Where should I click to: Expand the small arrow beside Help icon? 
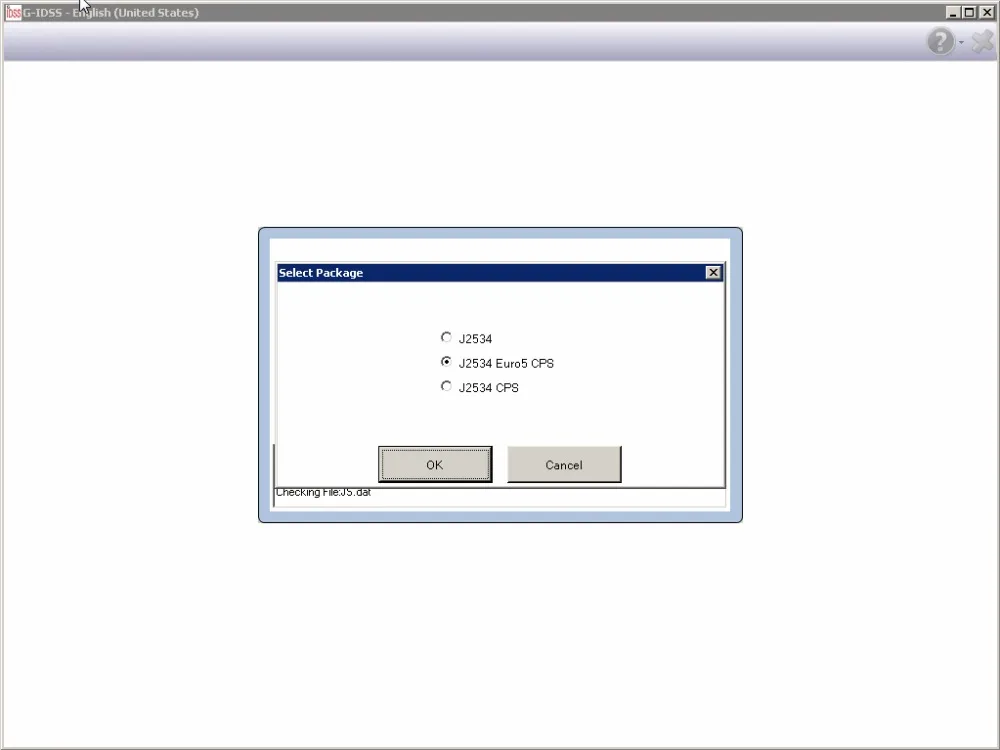pos(961,42)
